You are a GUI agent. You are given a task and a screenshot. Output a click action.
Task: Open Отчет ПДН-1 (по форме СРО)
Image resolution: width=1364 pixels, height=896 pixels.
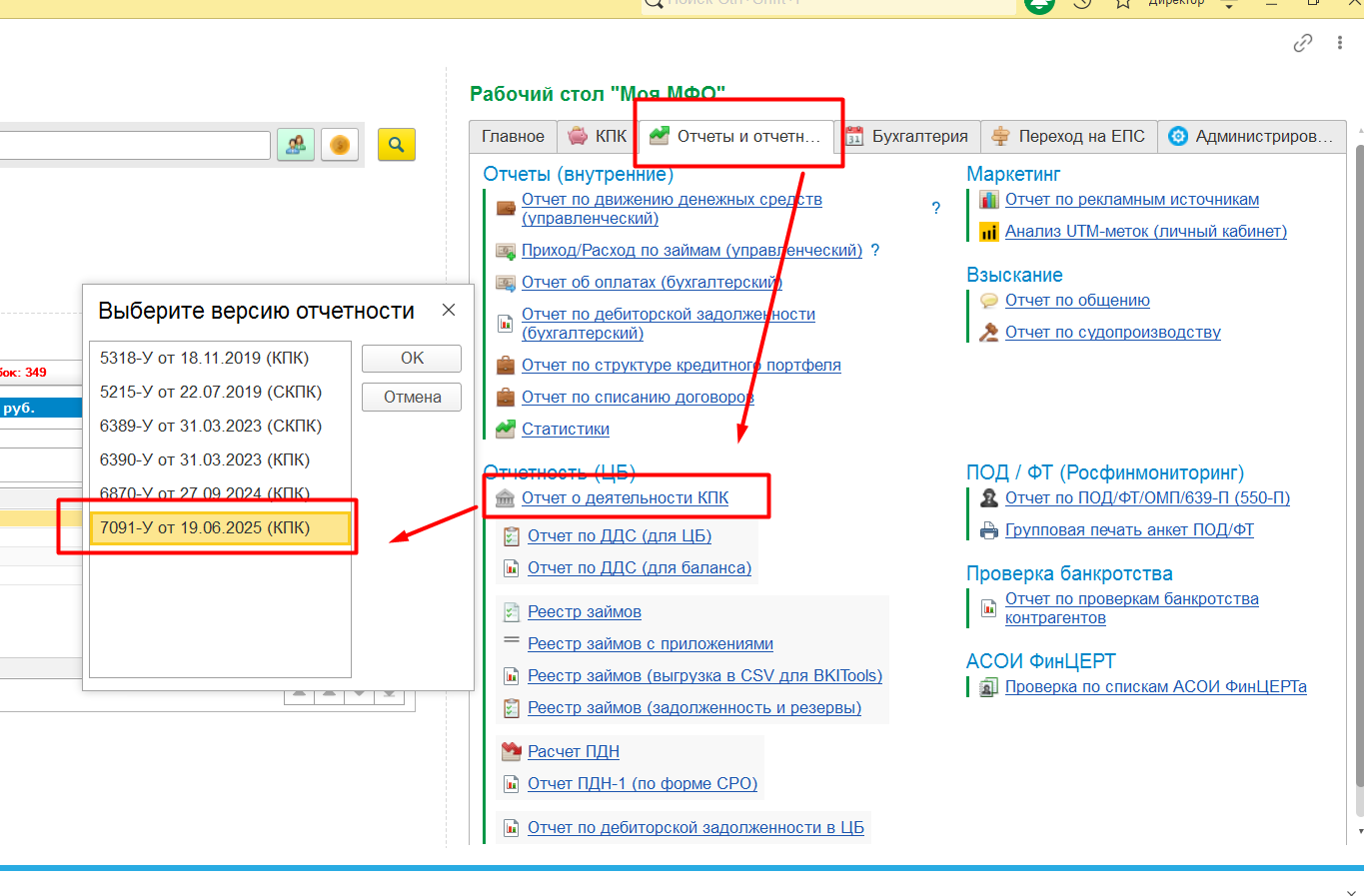643,784
